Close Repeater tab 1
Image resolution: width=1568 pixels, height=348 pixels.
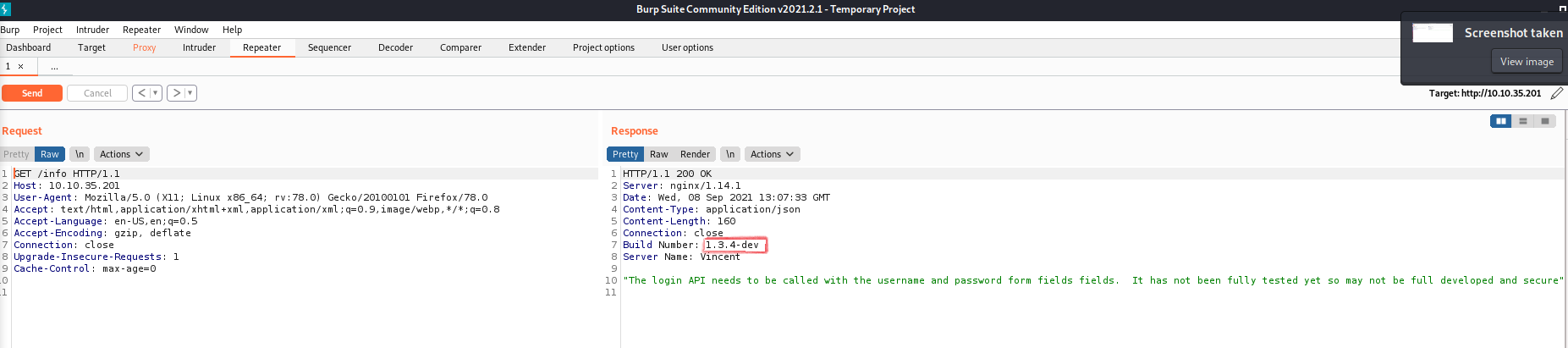click(21, 66)
